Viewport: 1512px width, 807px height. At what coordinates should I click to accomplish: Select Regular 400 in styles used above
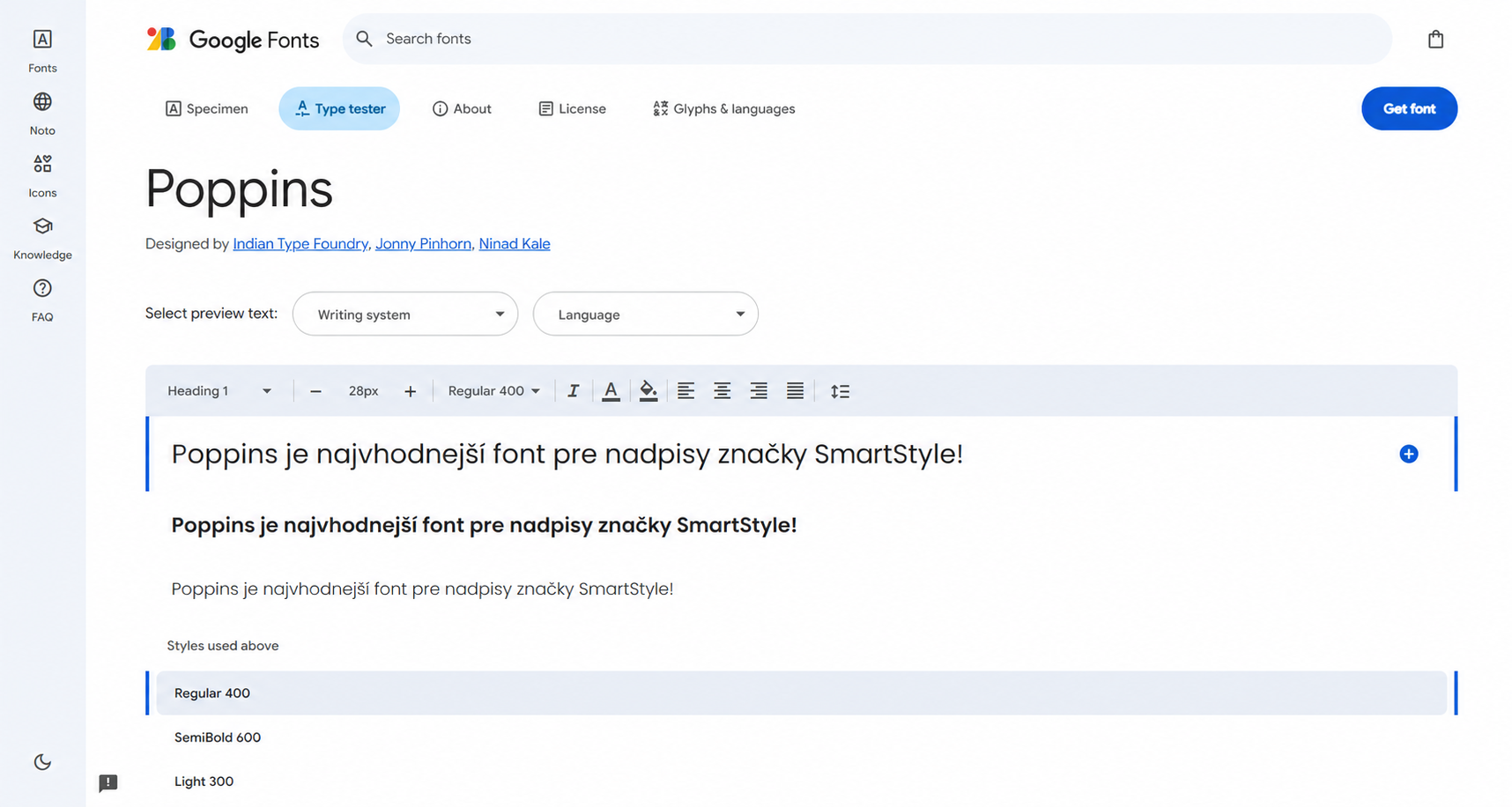tap(801, 693)
